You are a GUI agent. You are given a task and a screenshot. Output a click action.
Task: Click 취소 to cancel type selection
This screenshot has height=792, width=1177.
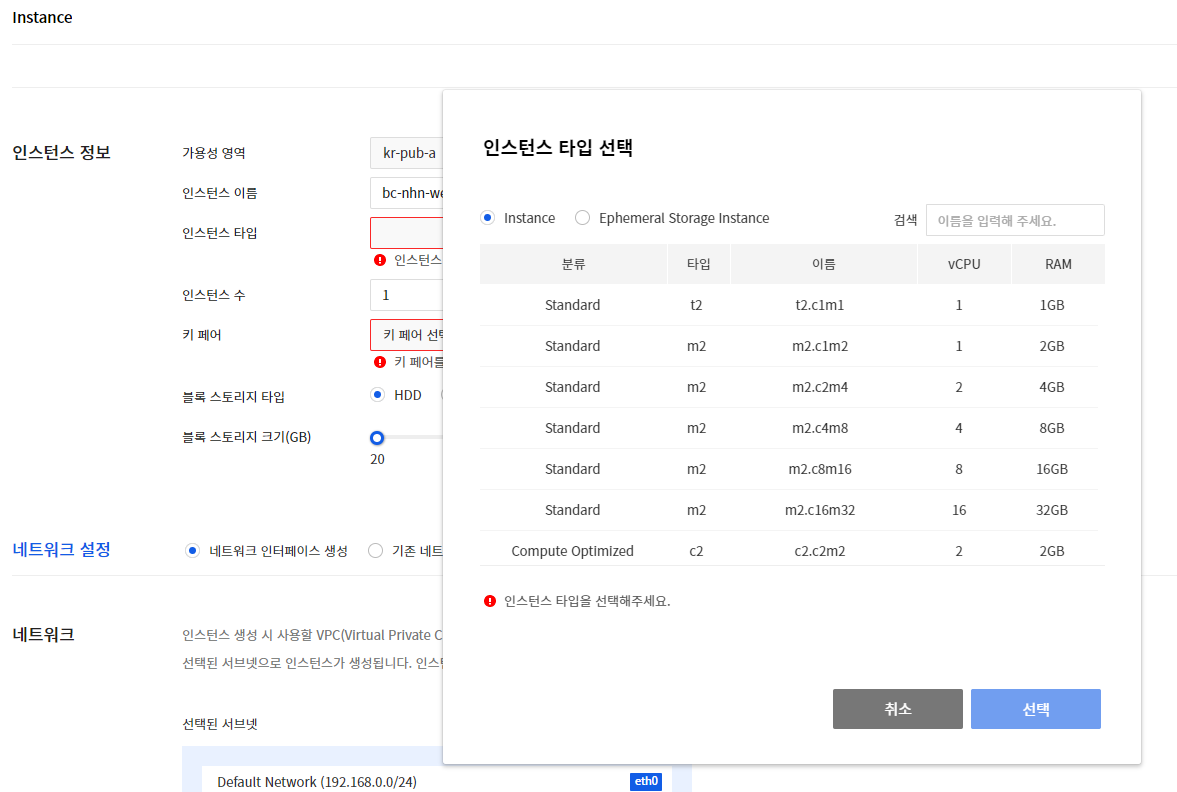click(x=897, y=708)
